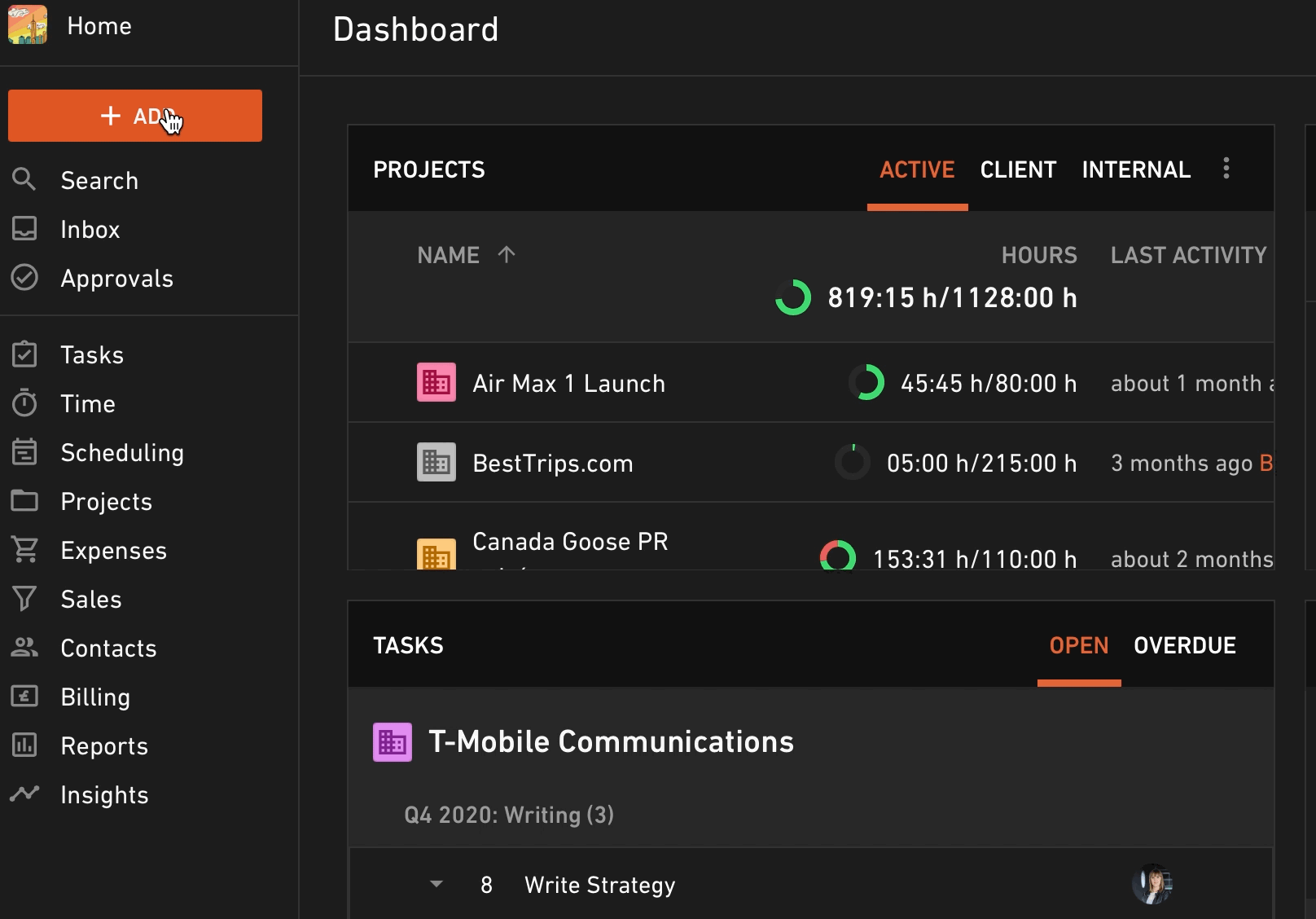The height and width of the screenshot is (919, 1316).
Task: Click the workspace logo beside Home
Action: 28,24
